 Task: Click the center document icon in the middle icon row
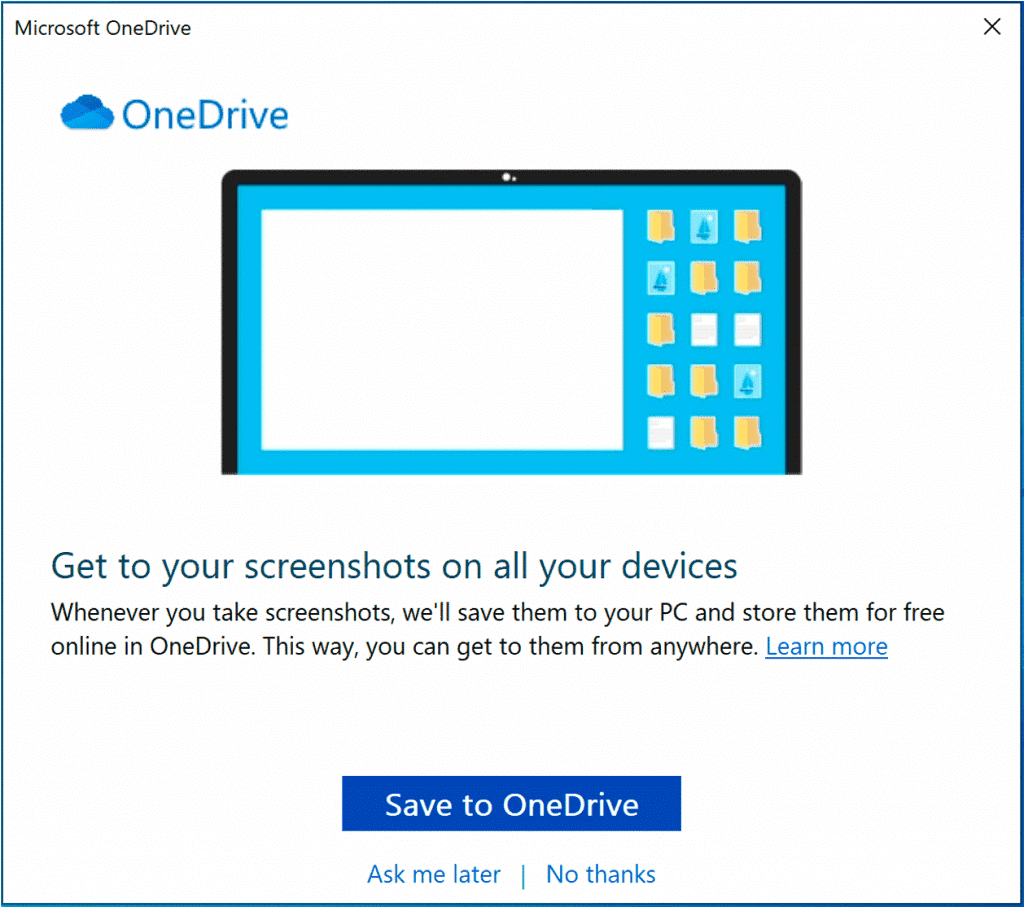pyautogui.click(x=704, y=330)
